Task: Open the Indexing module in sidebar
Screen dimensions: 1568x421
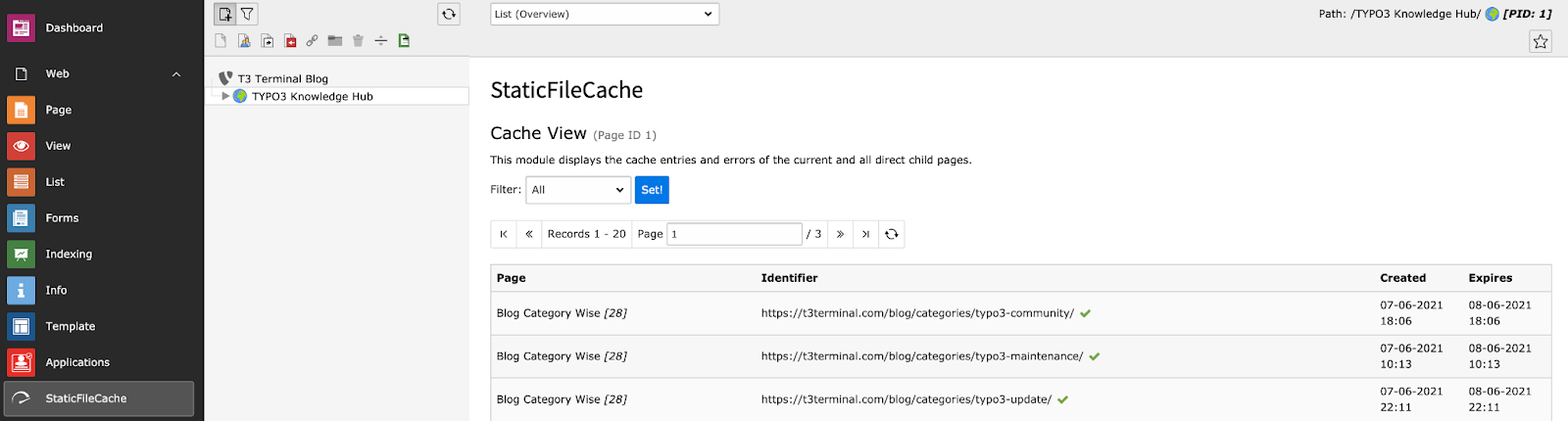Action: [x=69, y=255]
